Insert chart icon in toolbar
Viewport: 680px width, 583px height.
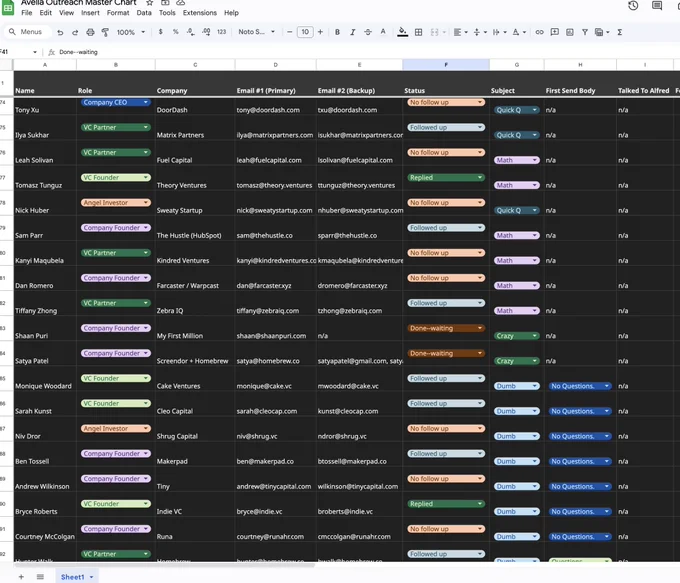click(x=570, y=32)
